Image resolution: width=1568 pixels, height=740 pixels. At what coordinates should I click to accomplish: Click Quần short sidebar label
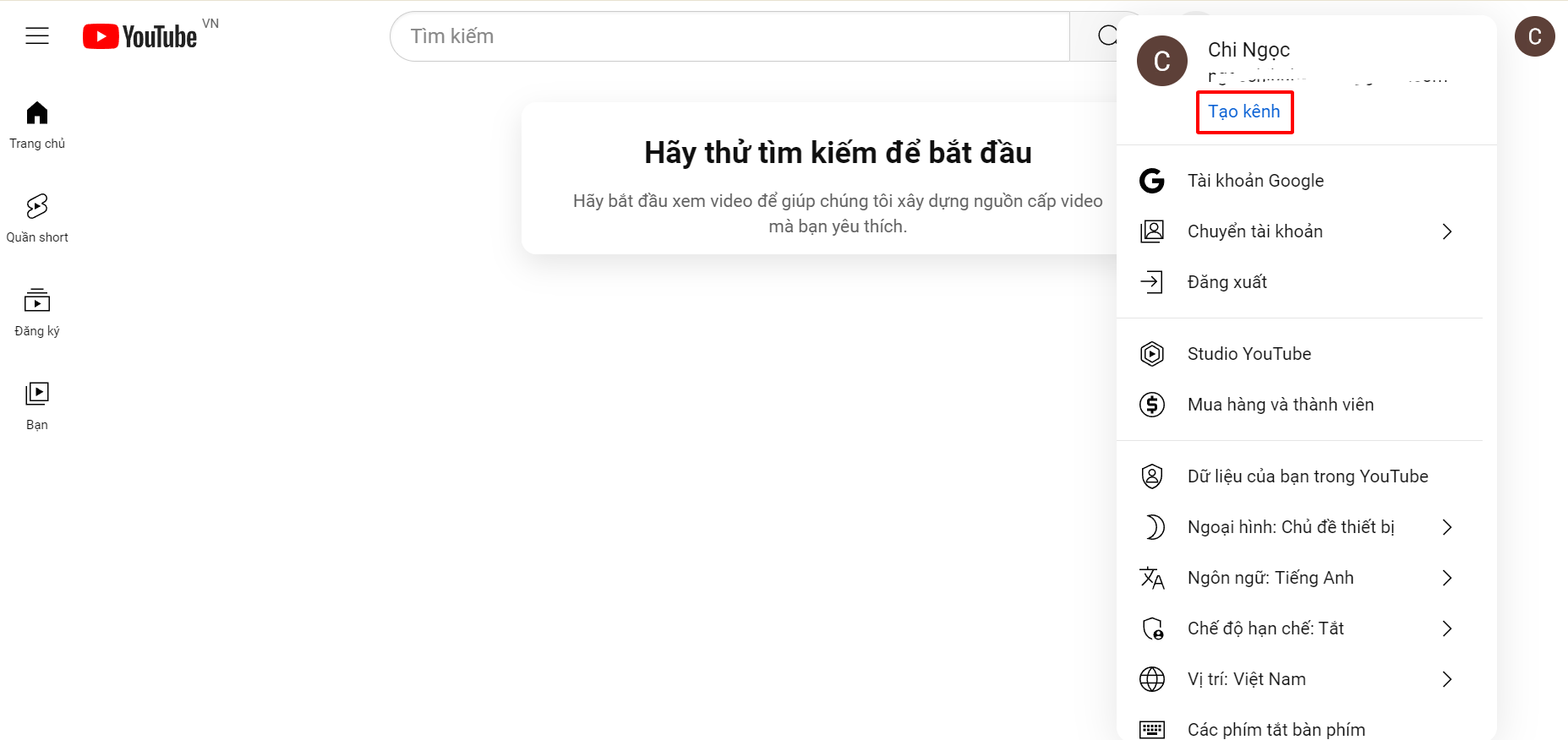tap(37, 237)
